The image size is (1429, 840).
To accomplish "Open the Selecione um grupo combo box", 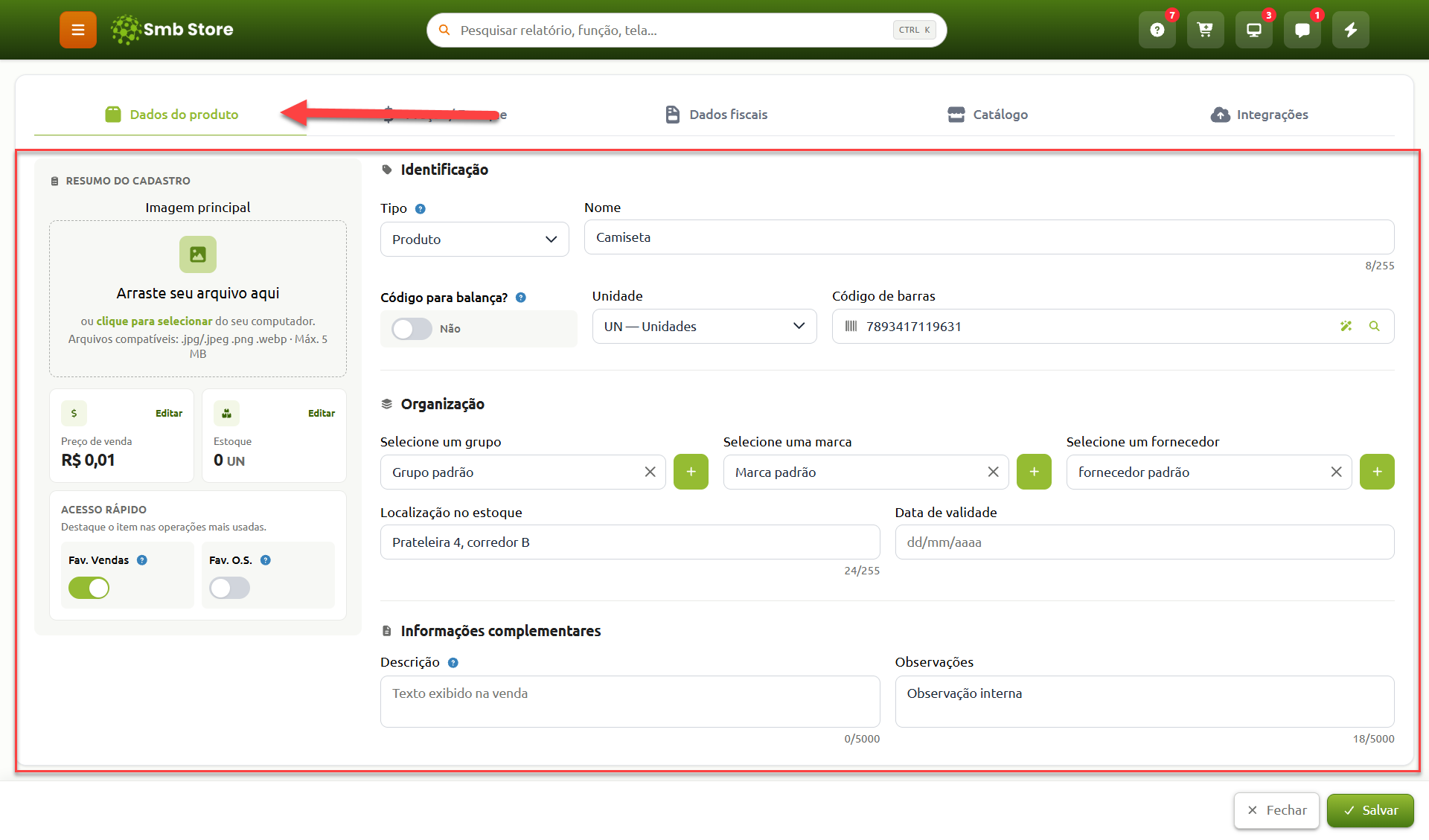I will (523, 472).
